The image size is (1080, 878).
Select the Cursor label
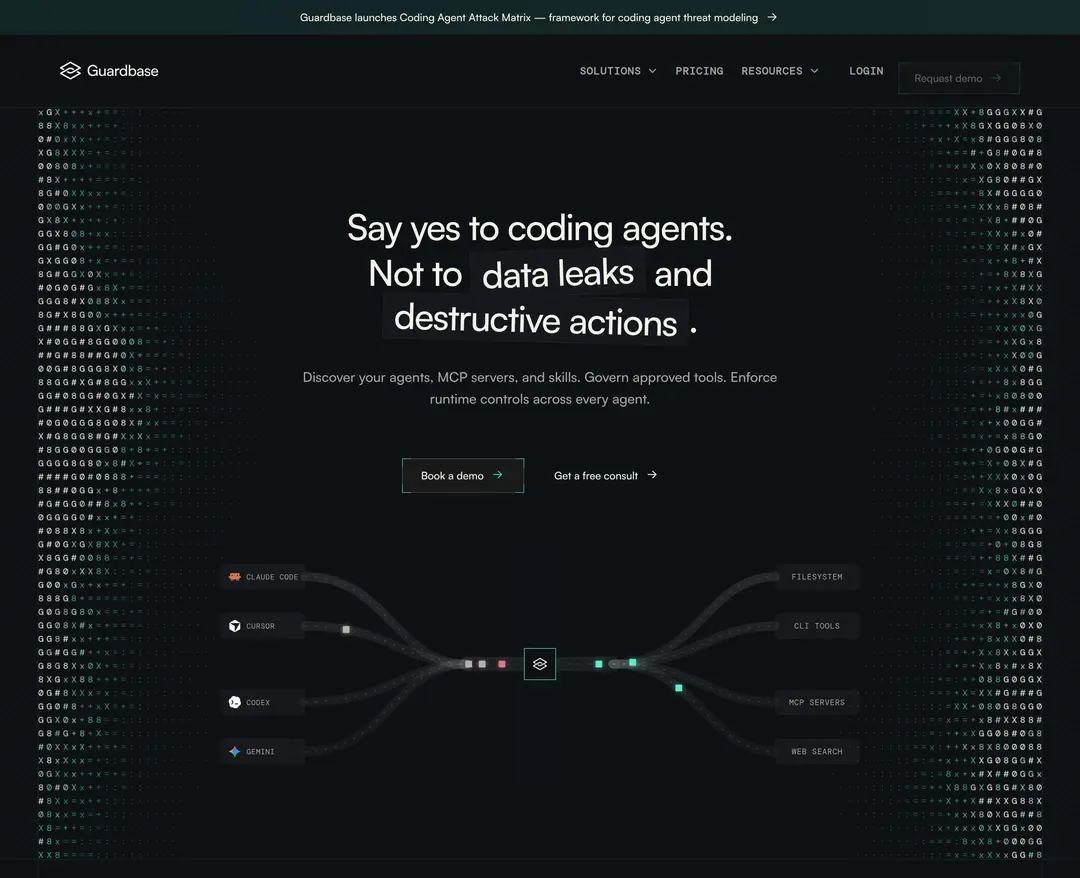coord(260,626)
